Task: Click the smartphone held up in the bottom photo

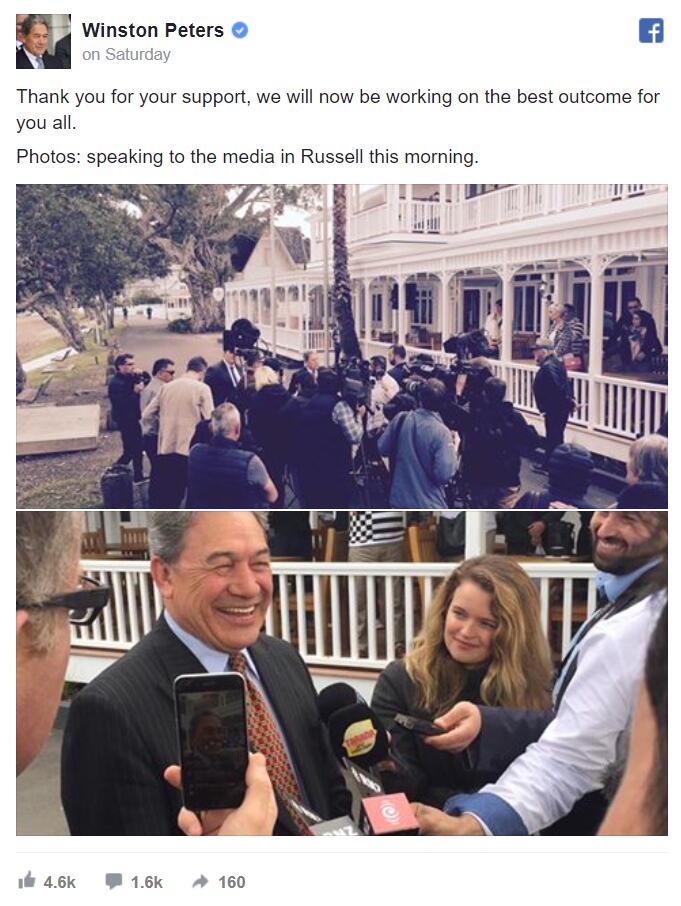Action: (211, 742)
